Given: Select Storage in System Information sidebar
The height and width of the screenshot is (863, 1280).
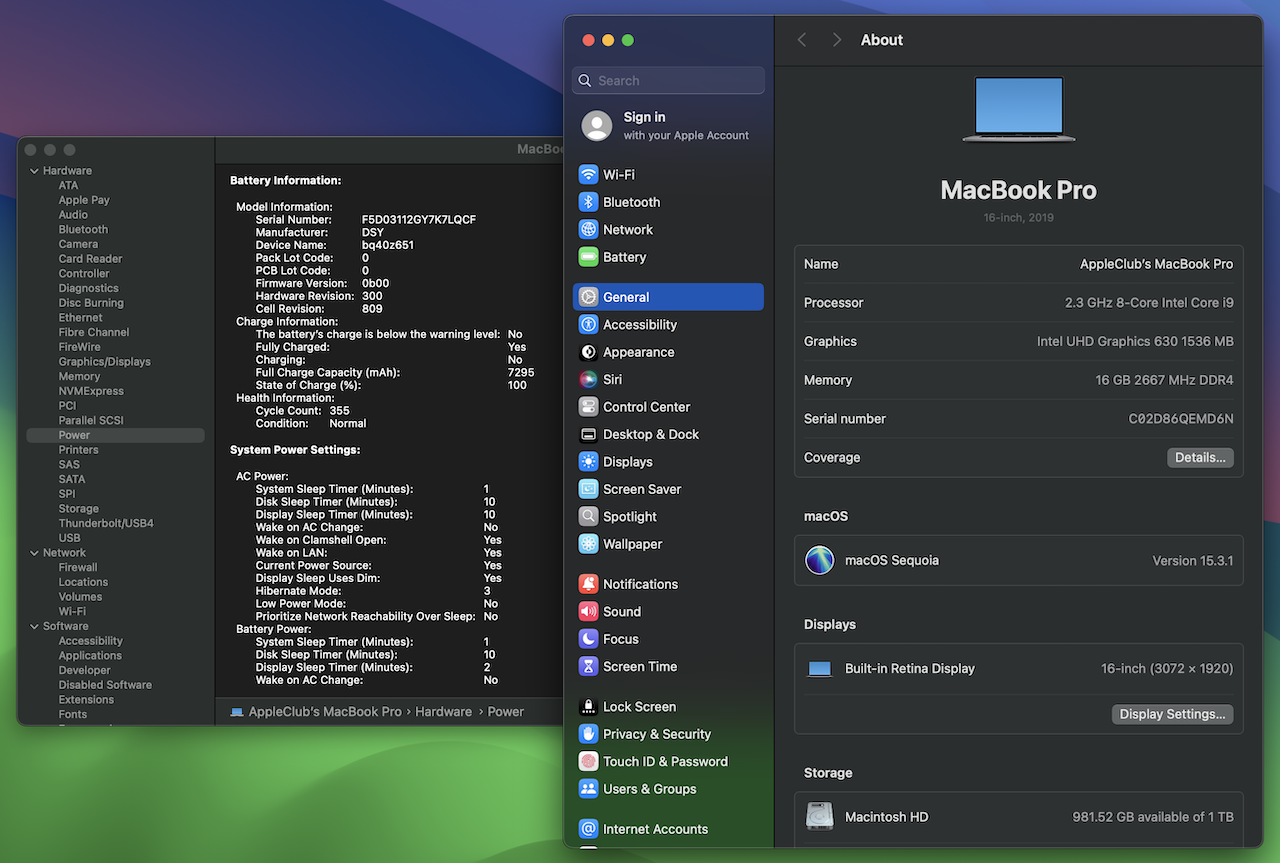Looking at the screenshot, I should (x=78, y=509).
